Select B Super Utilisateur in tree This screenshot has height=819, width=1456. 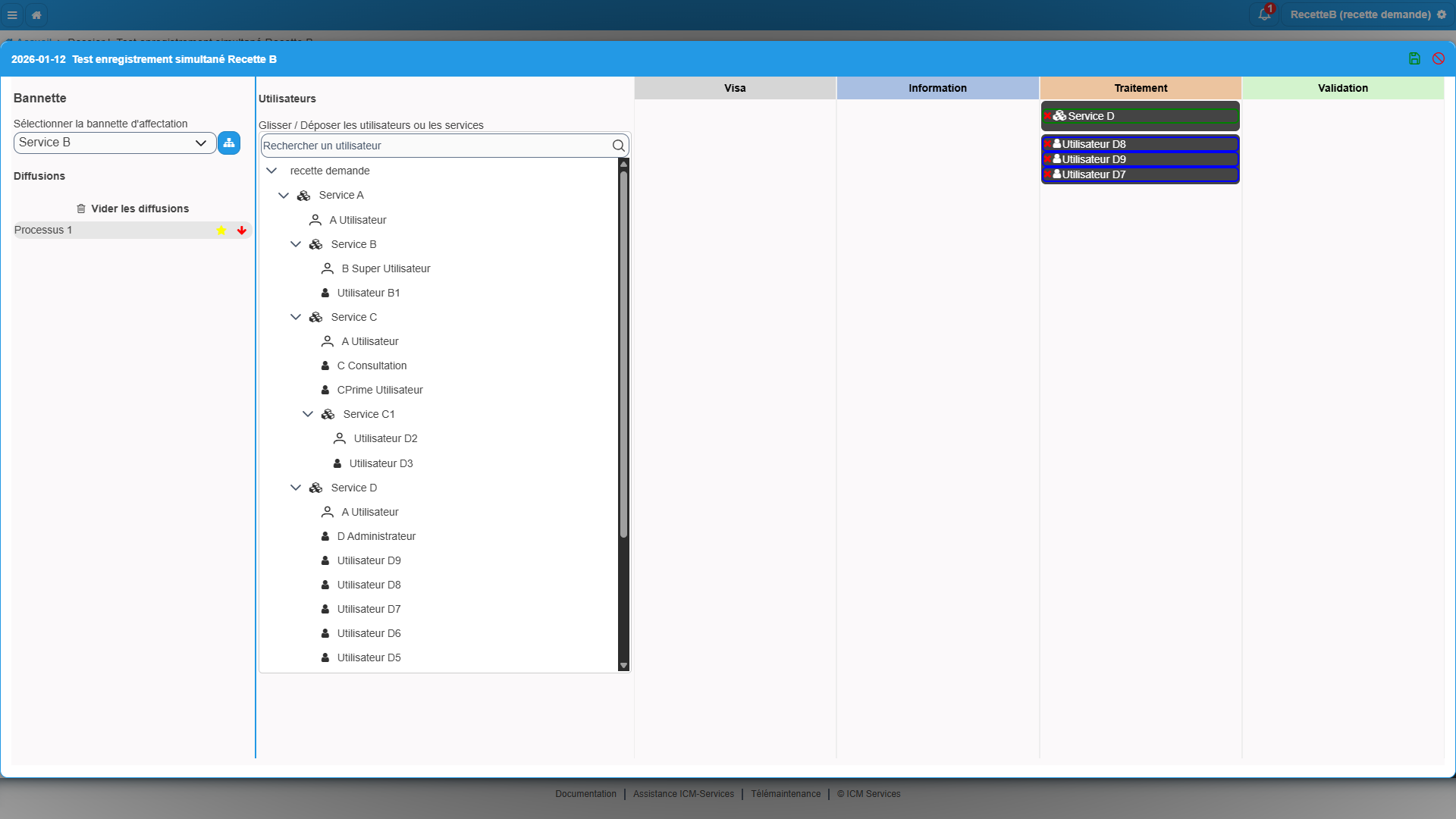pos(386,268)
